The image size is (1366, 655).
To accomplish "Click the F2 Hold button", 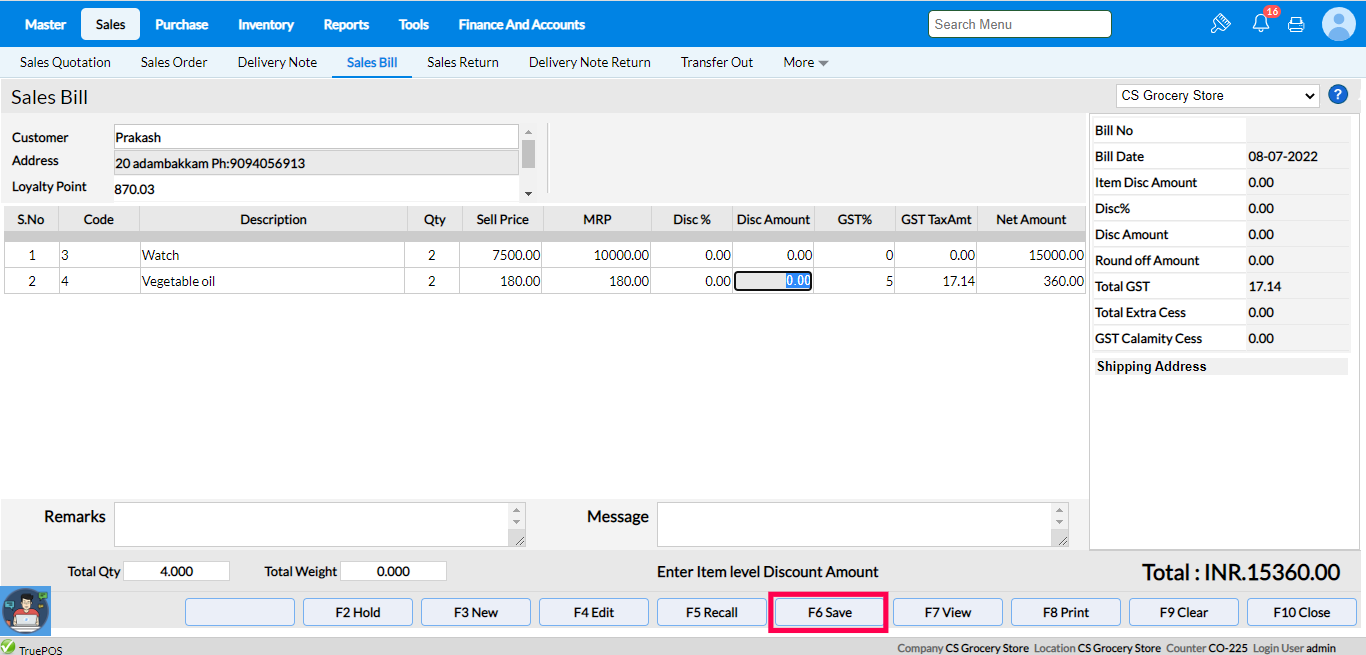I will click(x=358, y=612).
